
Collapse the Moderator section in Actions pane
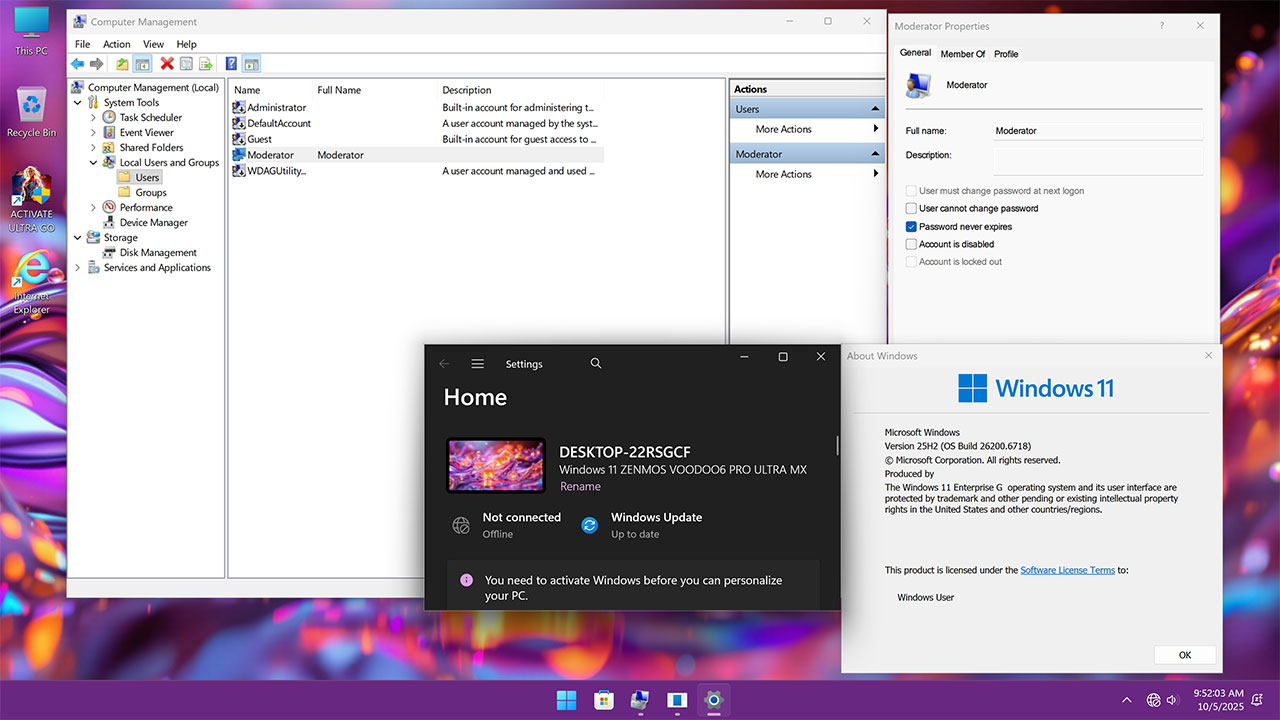[875, 154]
